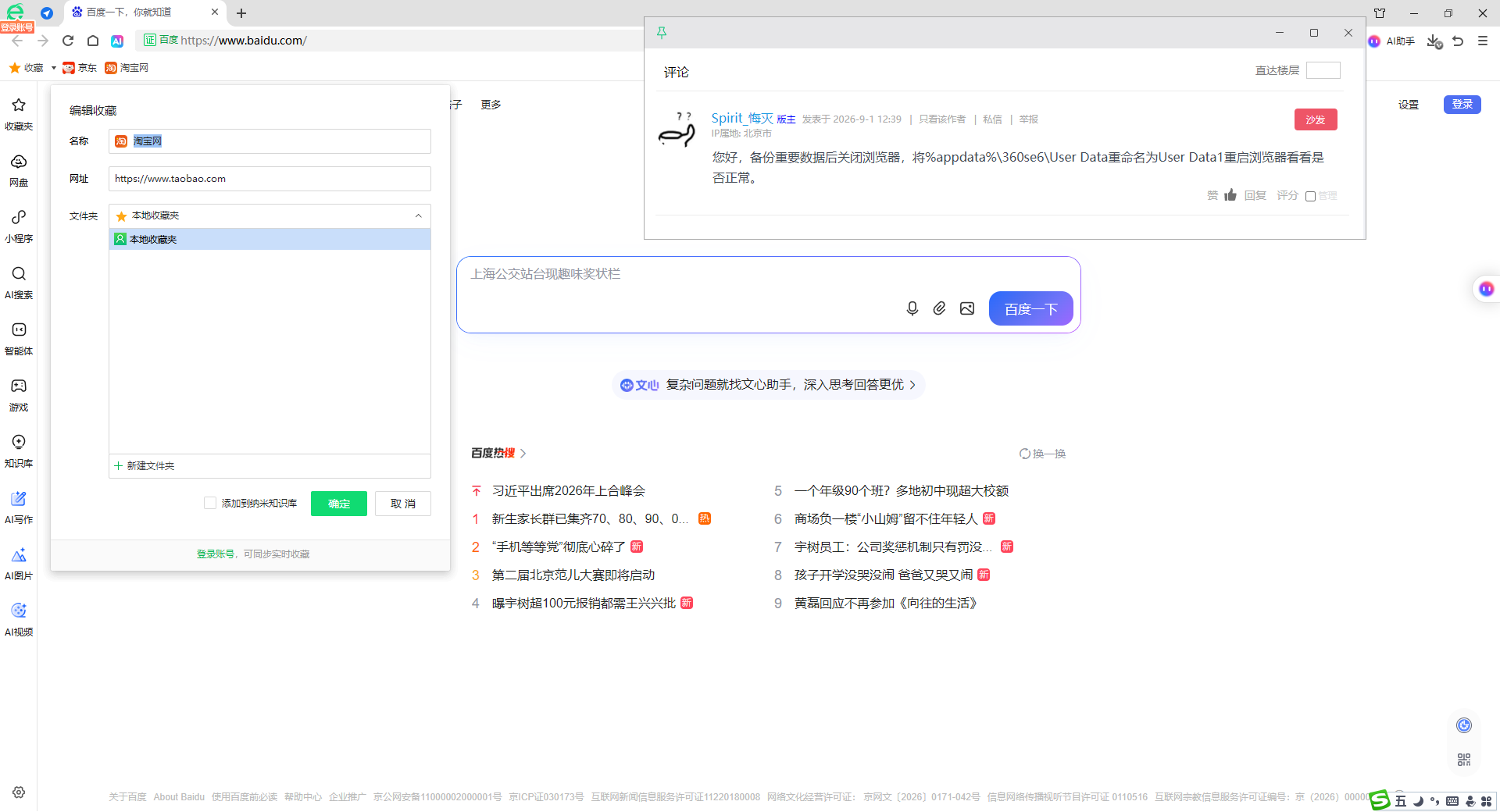
Task: Click 评分 on the comment
Action: click(x=1287, y=195)
